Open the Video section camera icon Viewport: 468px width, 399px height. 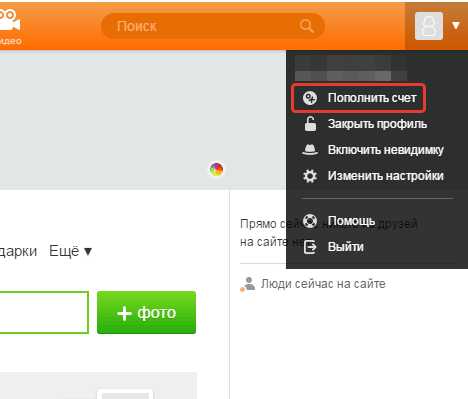(9, 21)
